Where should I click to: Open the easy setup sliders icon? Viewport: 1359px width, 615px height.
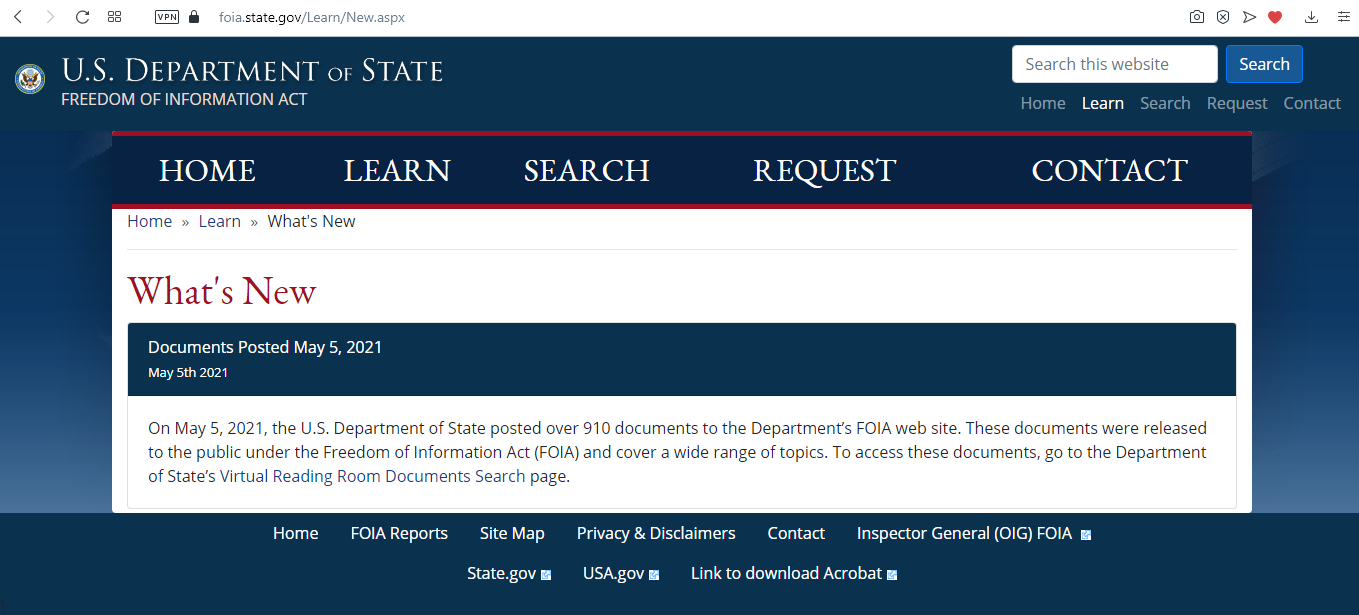pos(1343,17)
